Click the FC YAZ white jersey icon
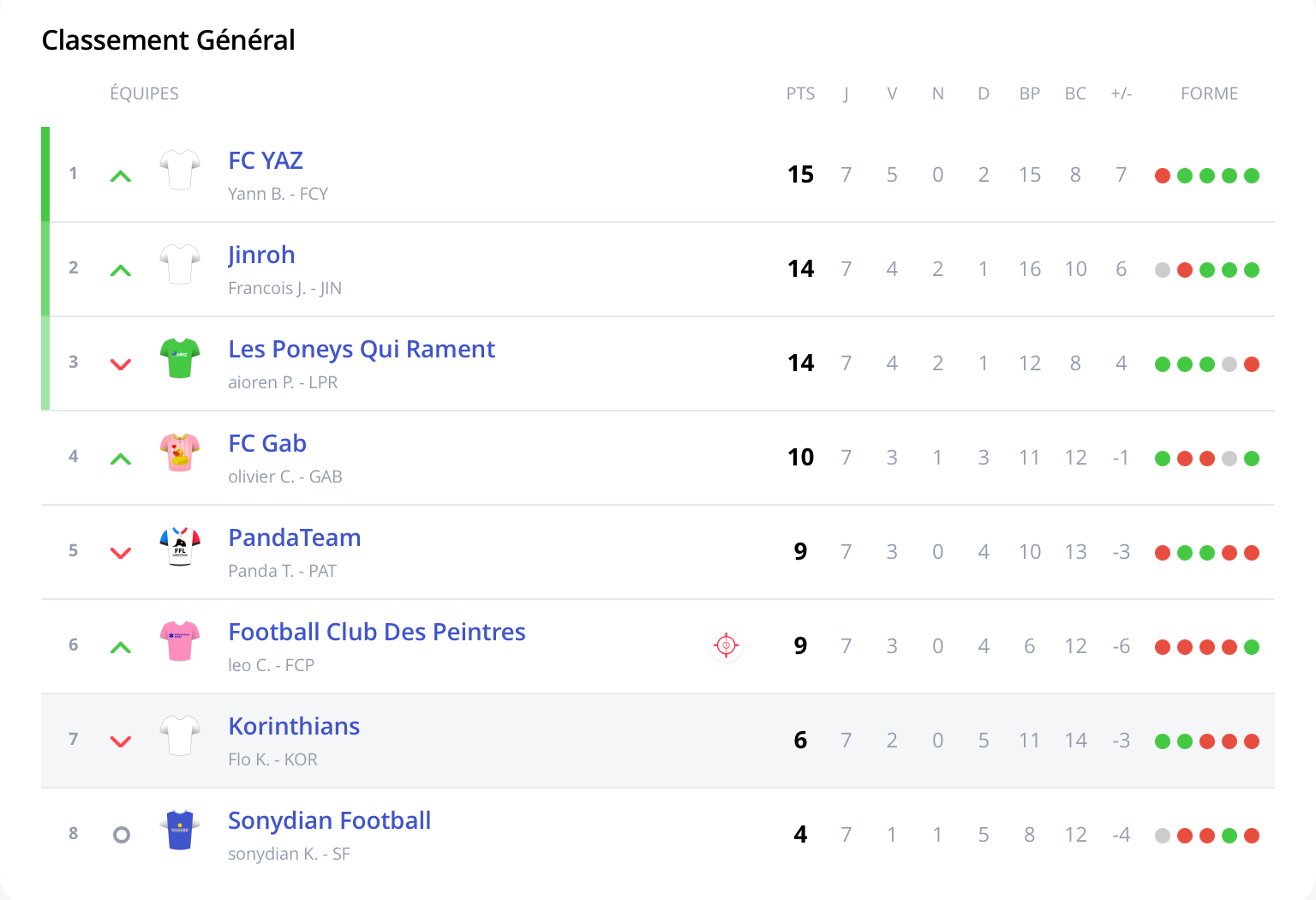The height and width of the screenshot is (900, 1316). point(180,170)
